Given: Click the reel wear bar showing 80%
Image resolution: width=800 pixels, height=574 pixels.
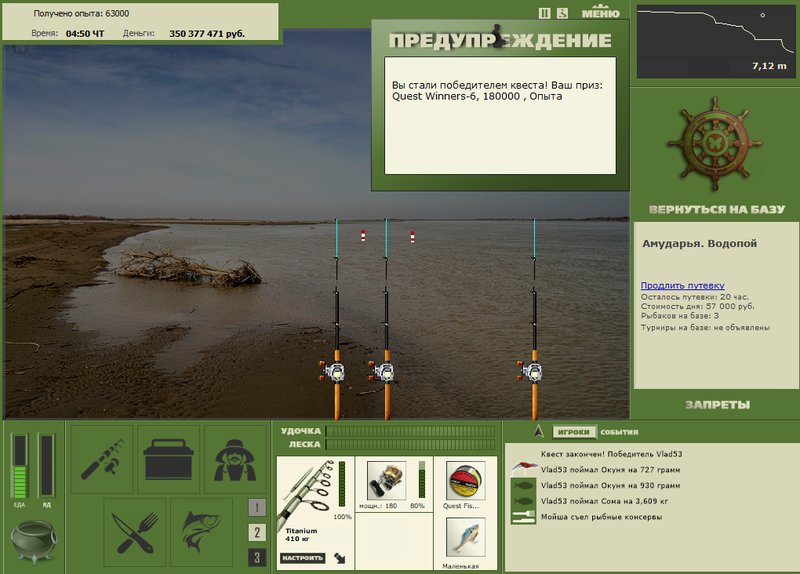Looking at the screenshot, I should point(422,480).
